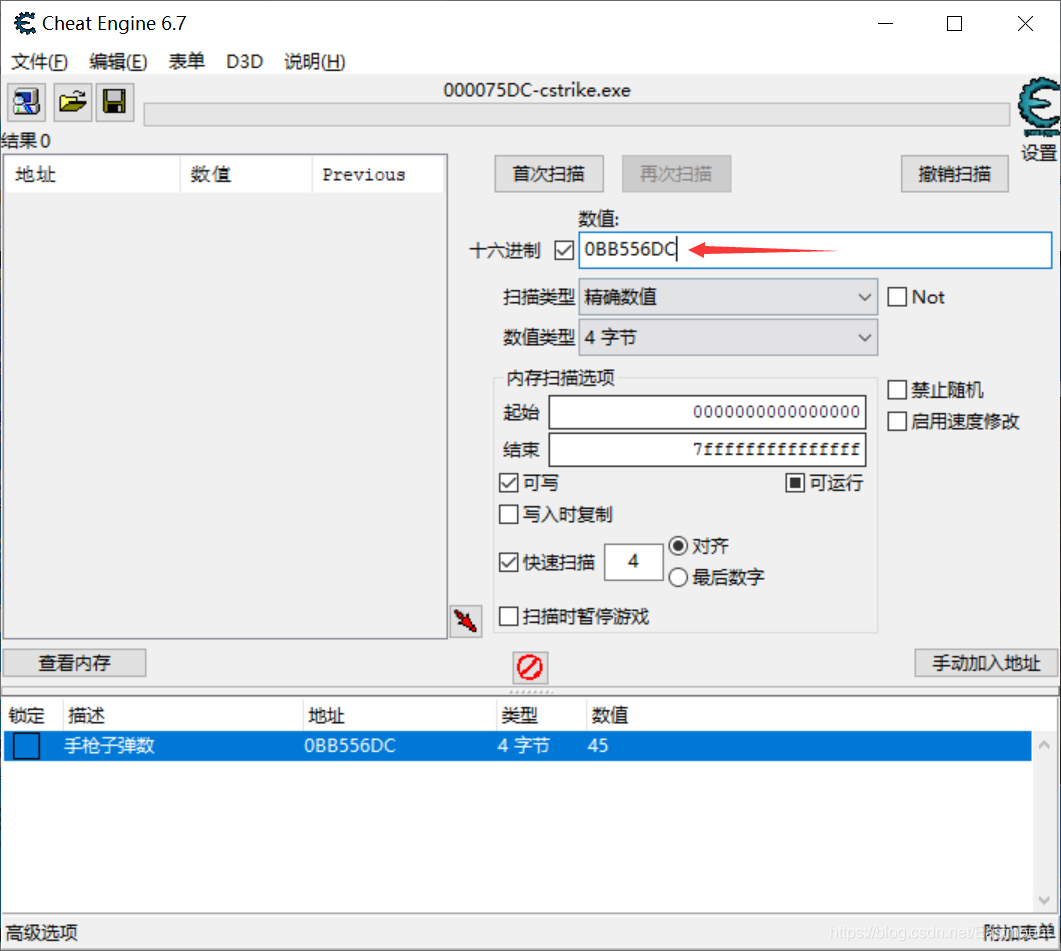Toggle the 可运行 checkbox
Screen dimensions: 1061x951
click(x=795, y=483)
